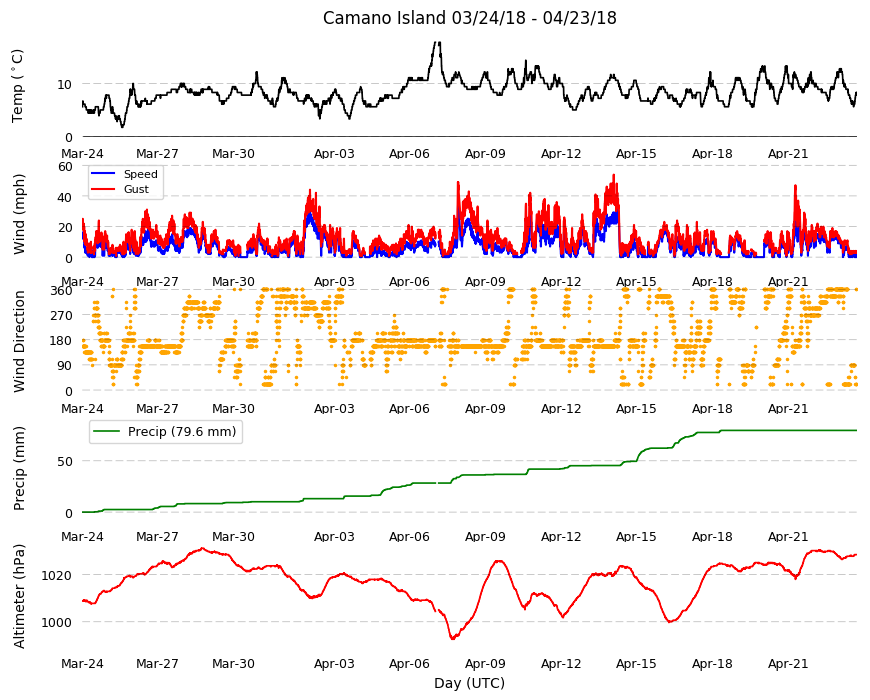Select the Precip (mm) y-axis label
The image size is (870, 700).
point(19,468)
